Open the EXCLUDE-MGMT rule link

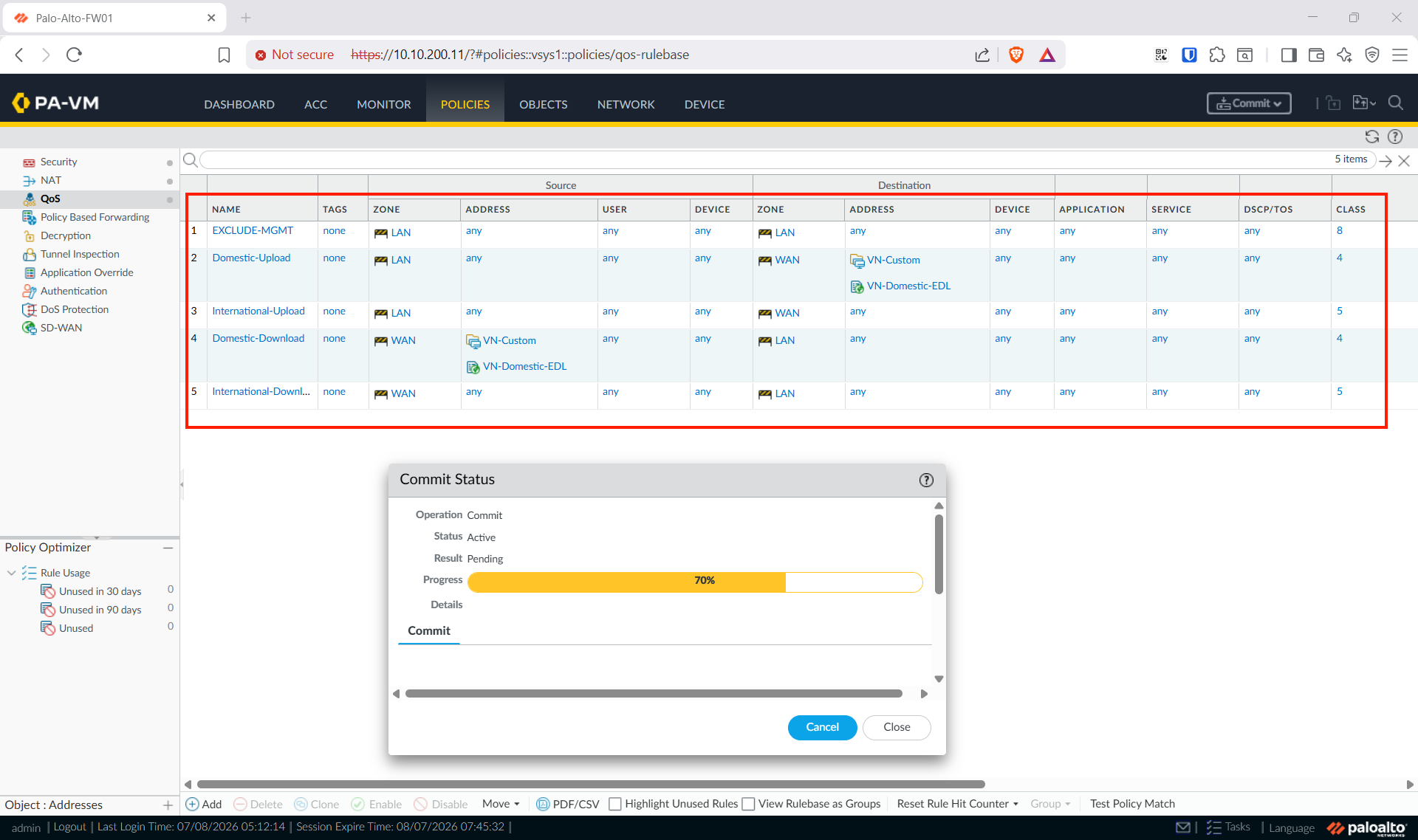(x=253, y=230)
